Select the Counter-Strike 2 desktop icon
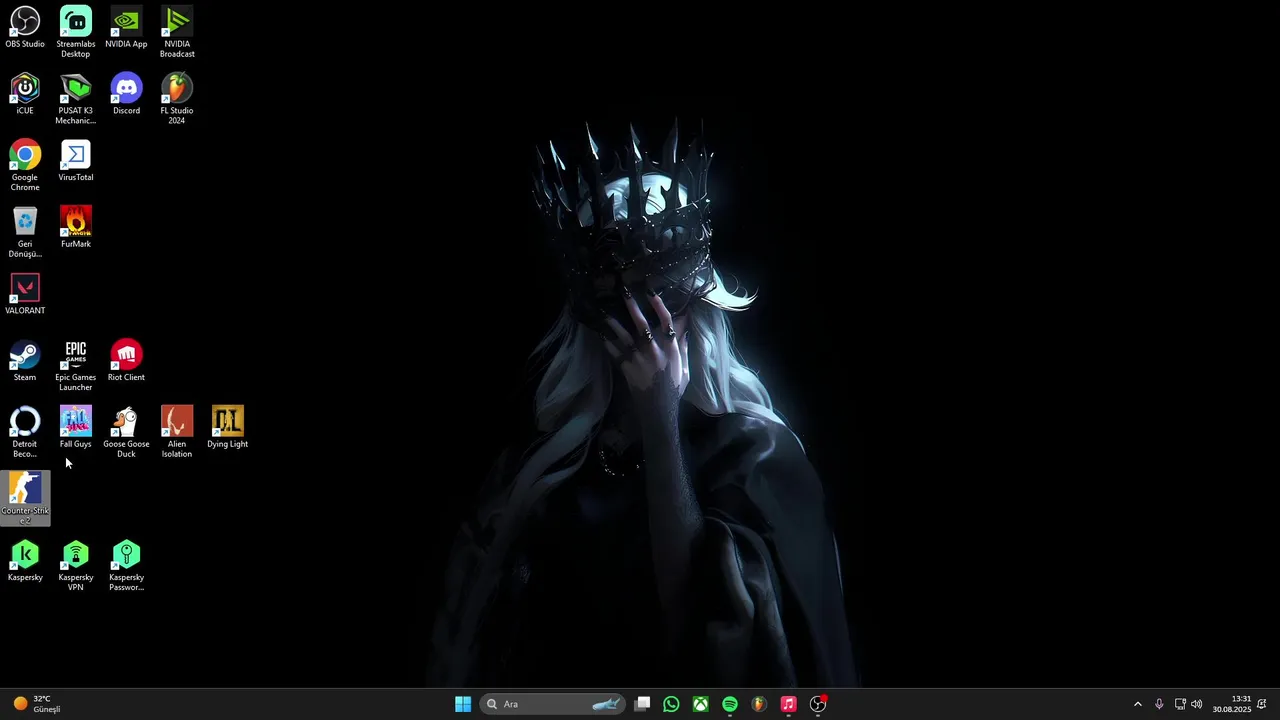Screen dimensions: 1280x720 [25, 499]
